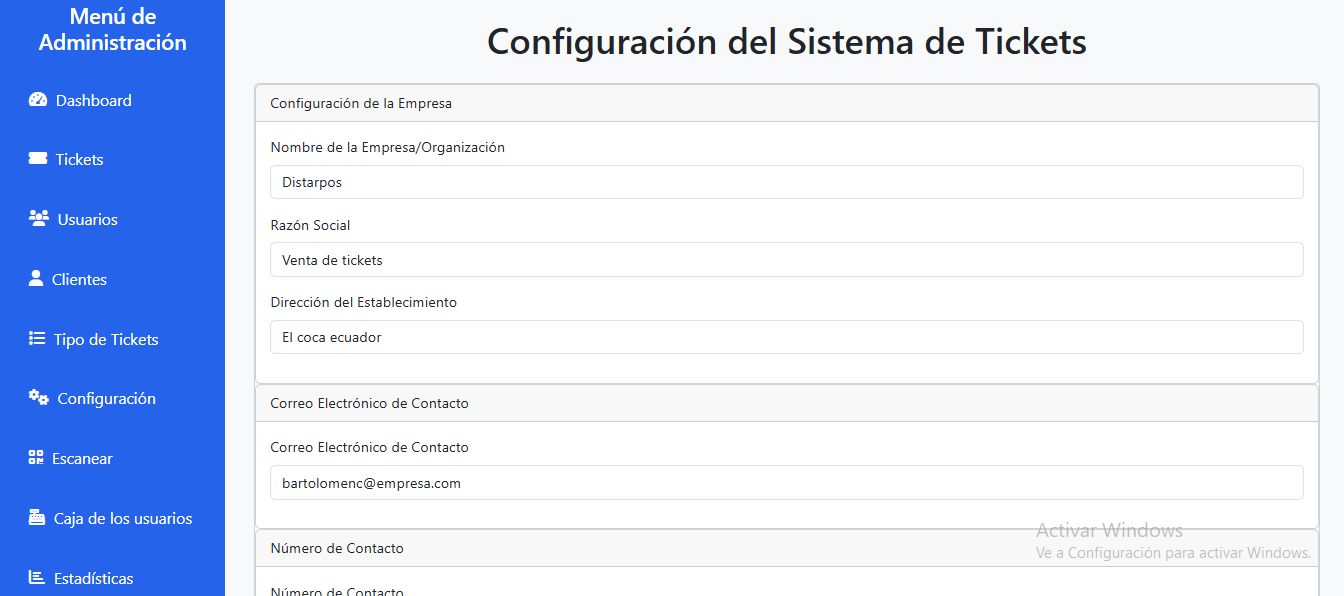1344x596 pixels.
Task: Click the Correo Electrónico de Contacto input
Action: pyautogui.click(x=786, y=483)
